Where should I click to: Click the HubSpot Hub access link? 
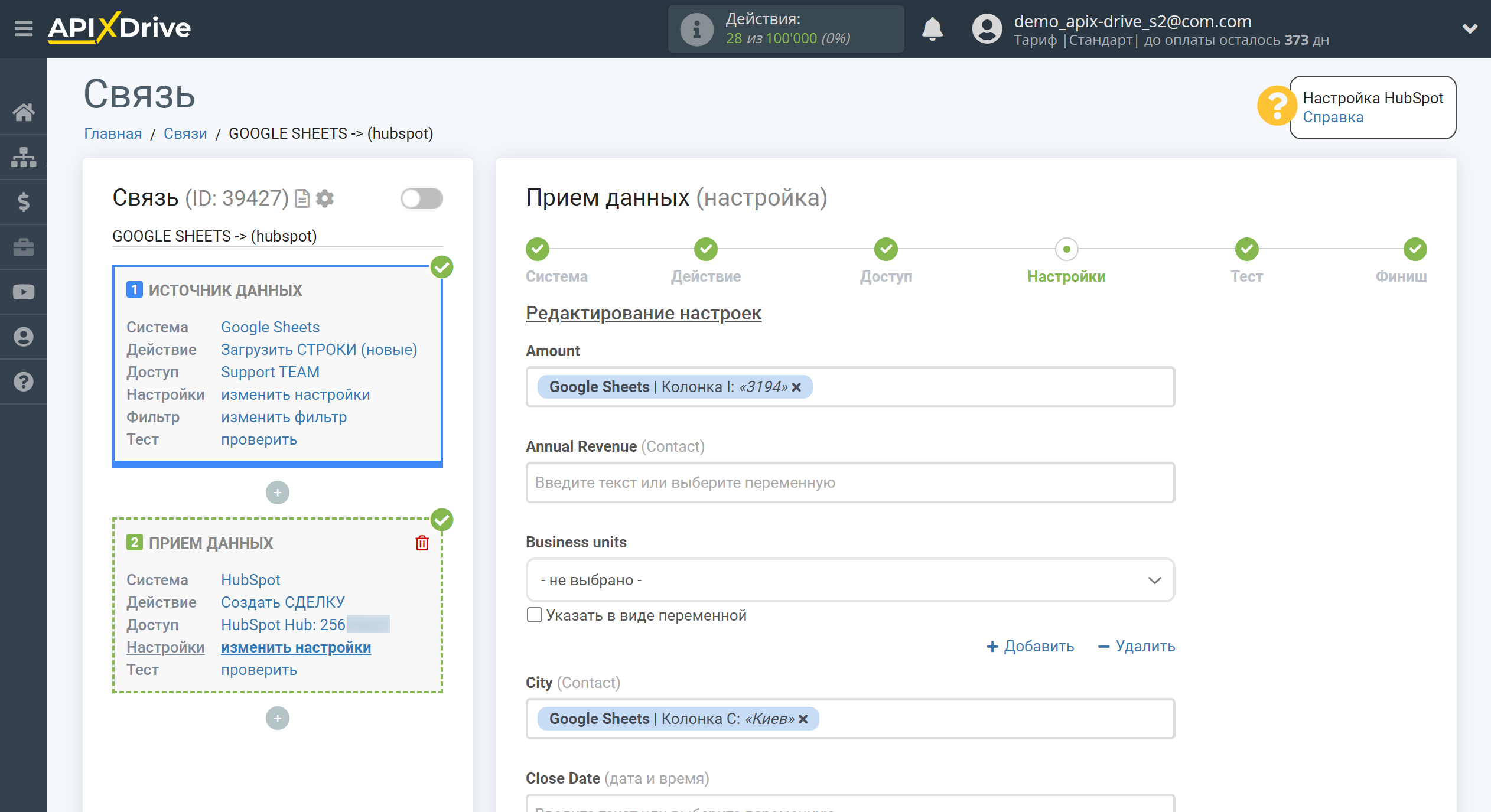pyautogui.click(x=305, y=625)
